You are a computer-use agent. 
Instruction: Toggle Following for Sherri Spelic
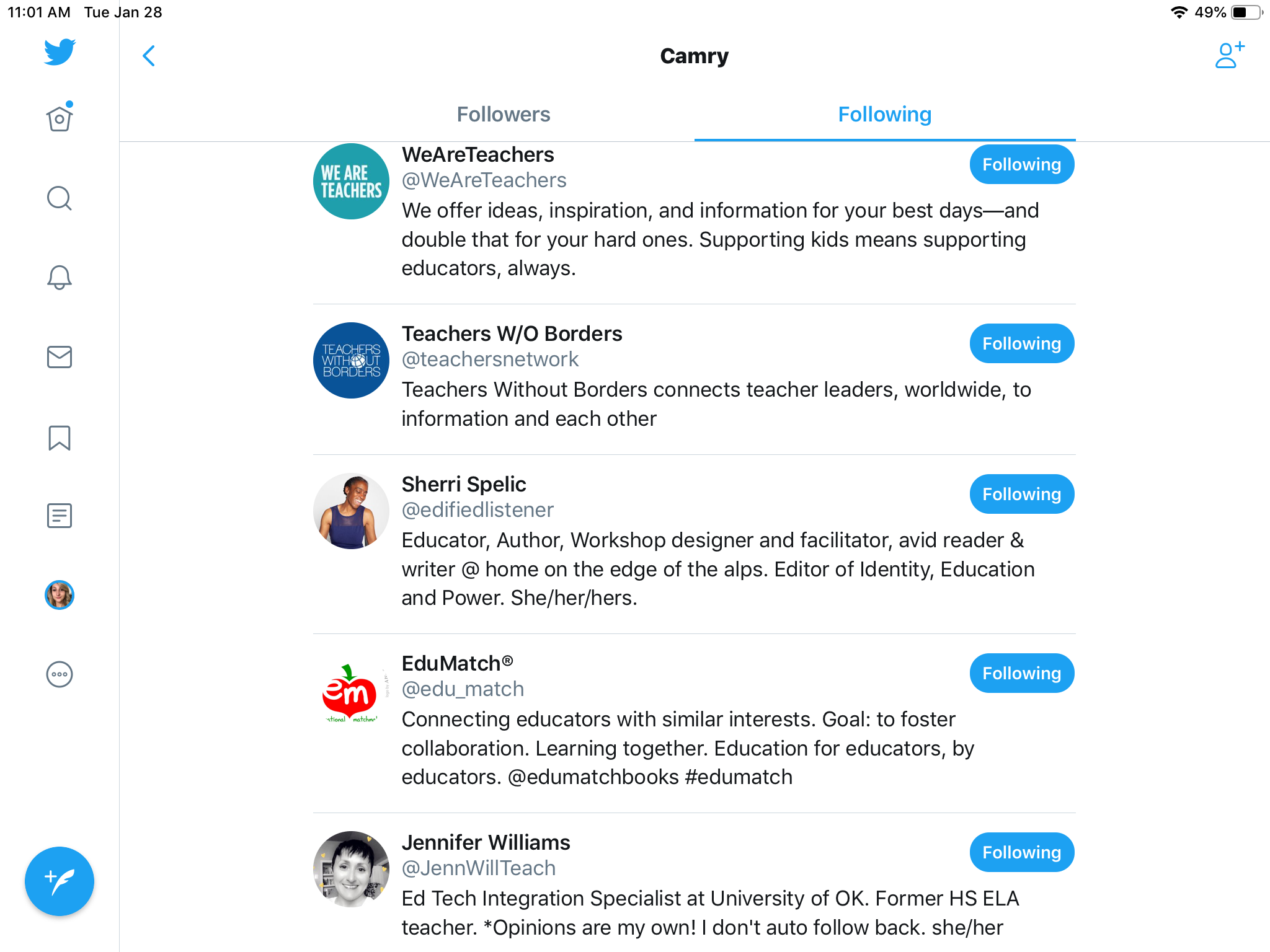(x=1021, y=495)
